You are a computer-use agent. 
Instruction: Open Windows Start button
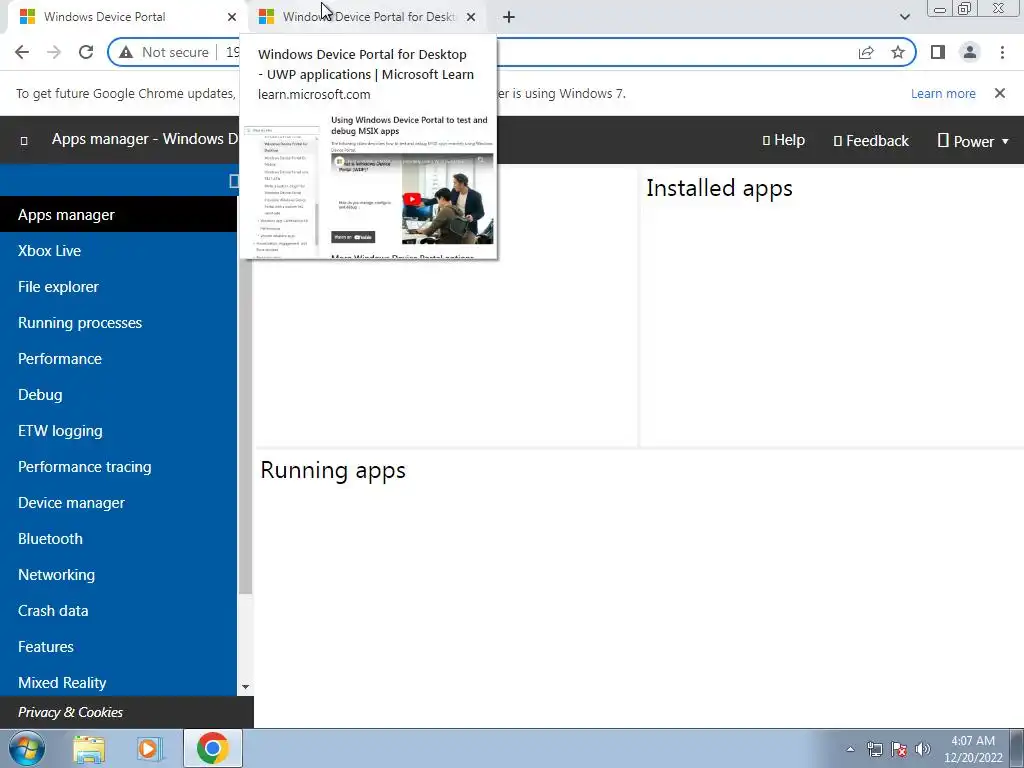27,748
